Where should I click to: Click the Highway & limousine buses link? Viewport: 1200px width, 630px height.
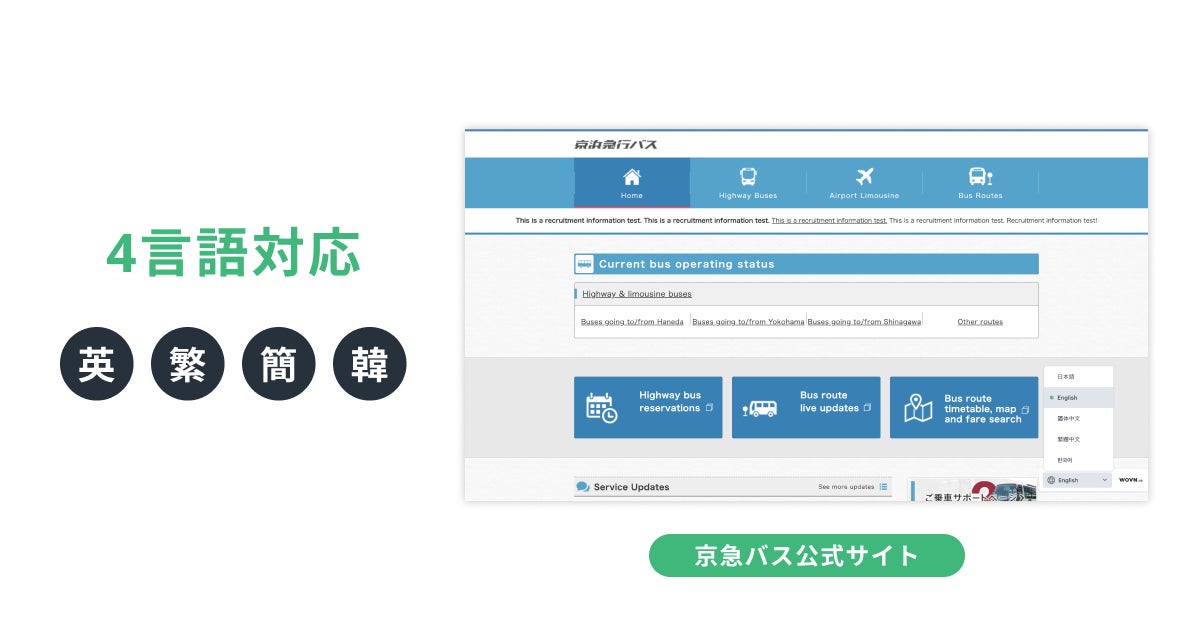[x=637, y=294]
